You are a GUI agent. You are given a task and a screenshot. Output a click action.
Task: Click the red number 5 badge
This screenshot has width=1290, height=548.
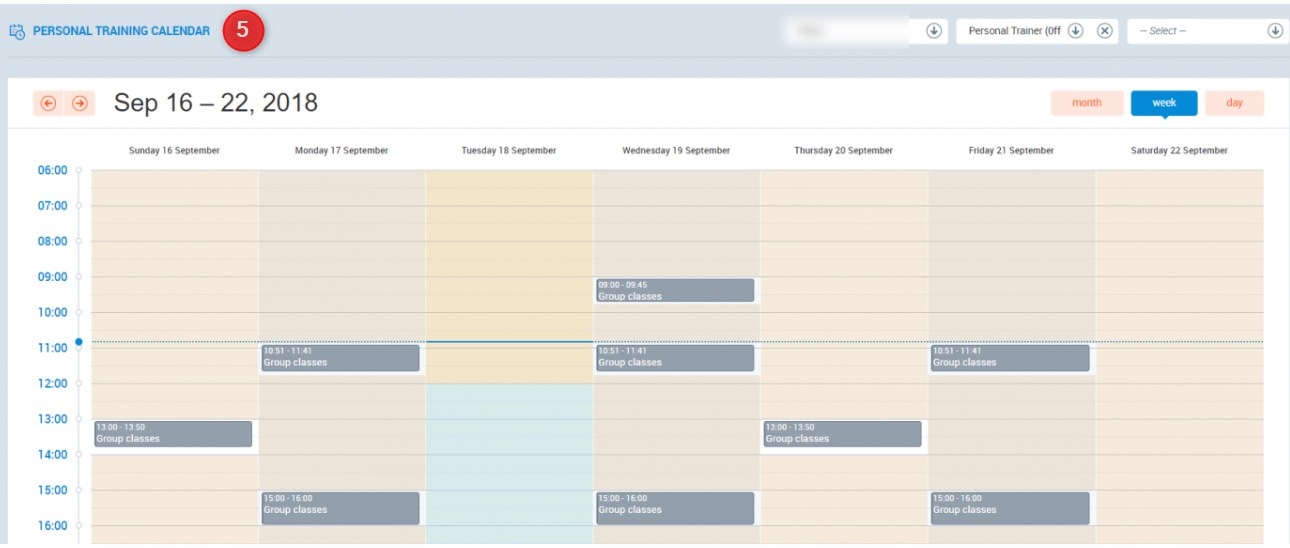[243, 31]
